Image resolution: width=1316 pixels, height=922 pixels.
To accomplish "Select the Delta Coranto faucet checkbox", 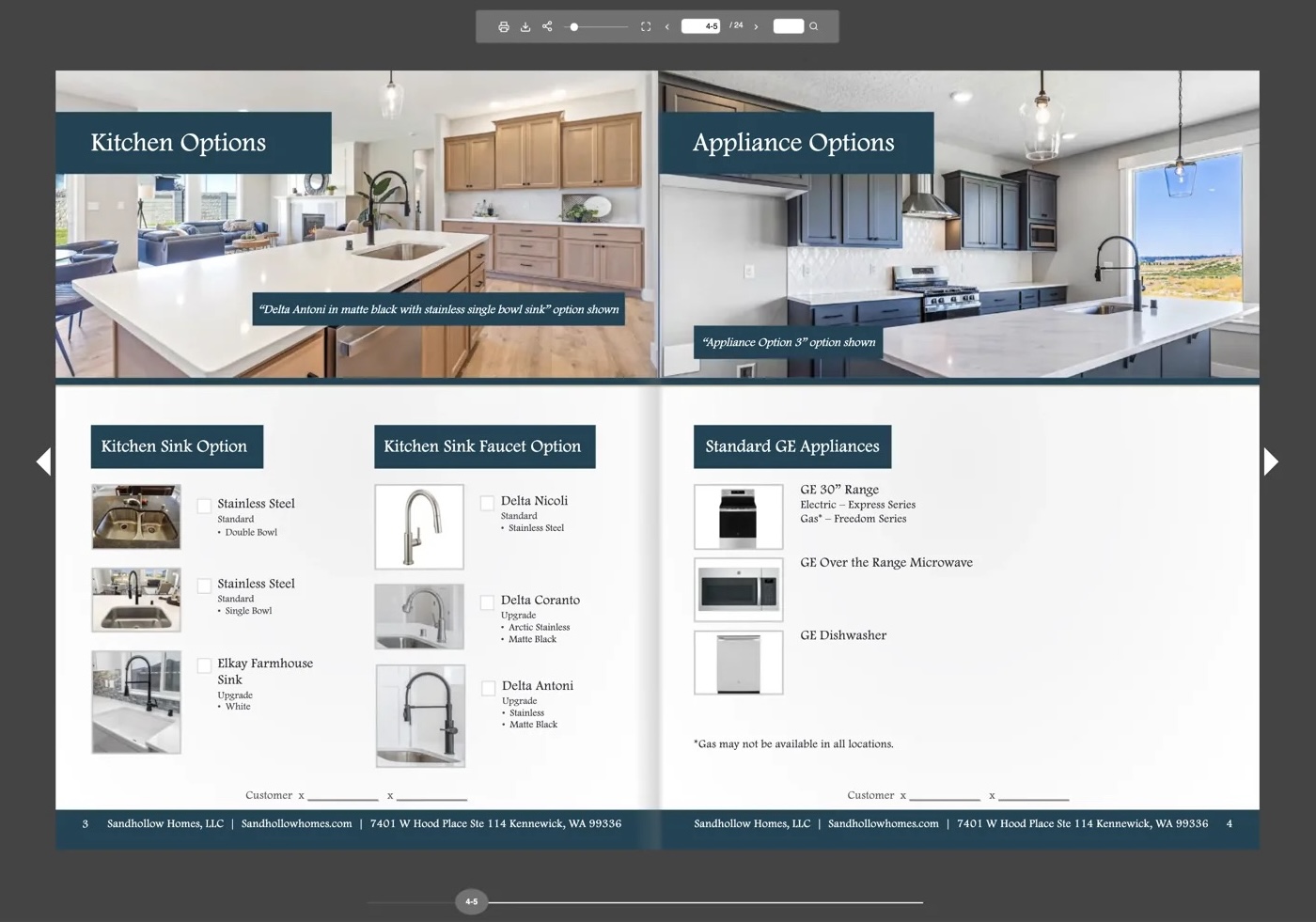I will [487, 602].
